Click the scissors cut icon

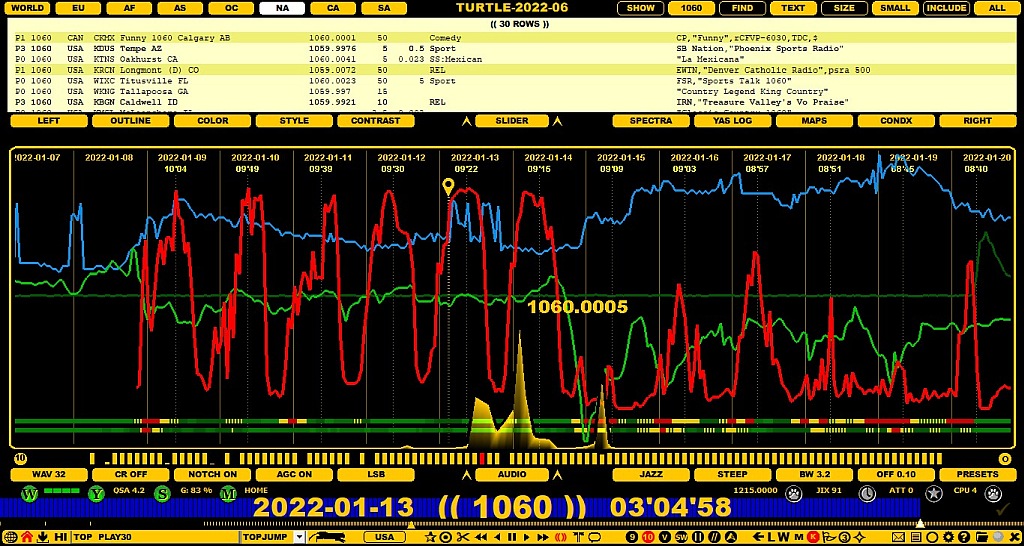click(x=463, y=537)
